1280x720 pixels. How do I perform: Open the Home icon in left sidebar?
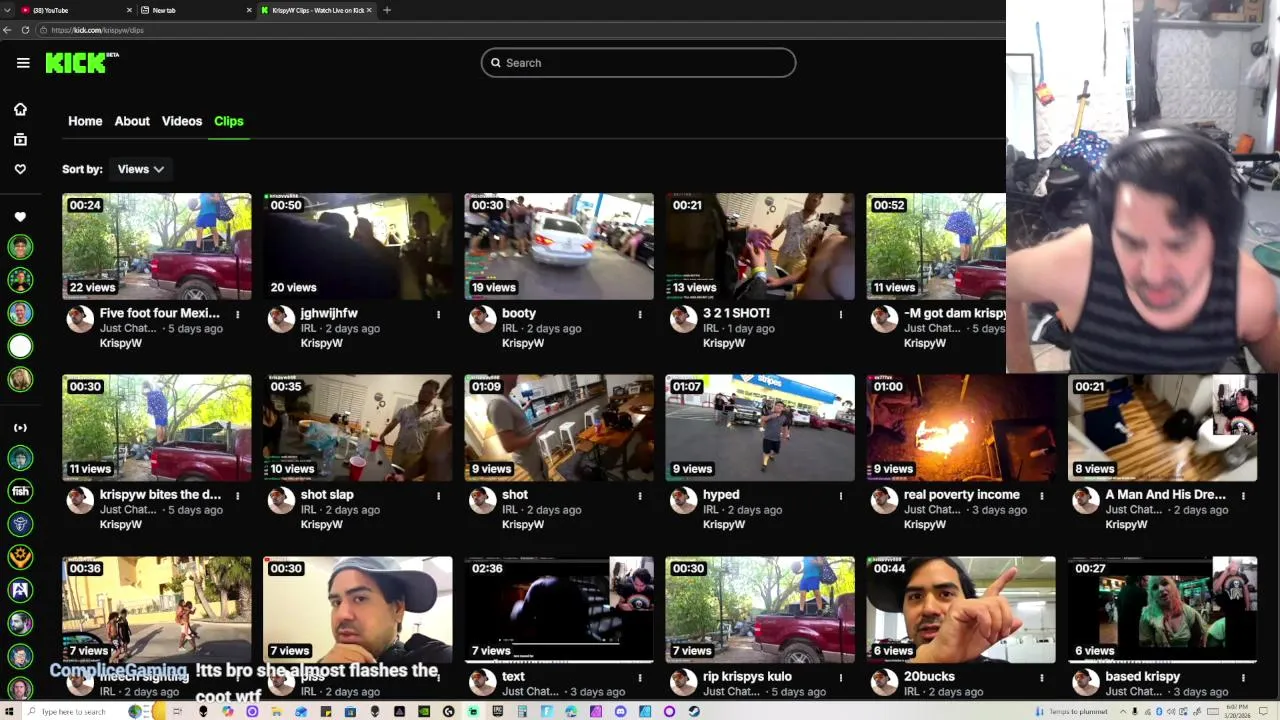tap(20, 109)
